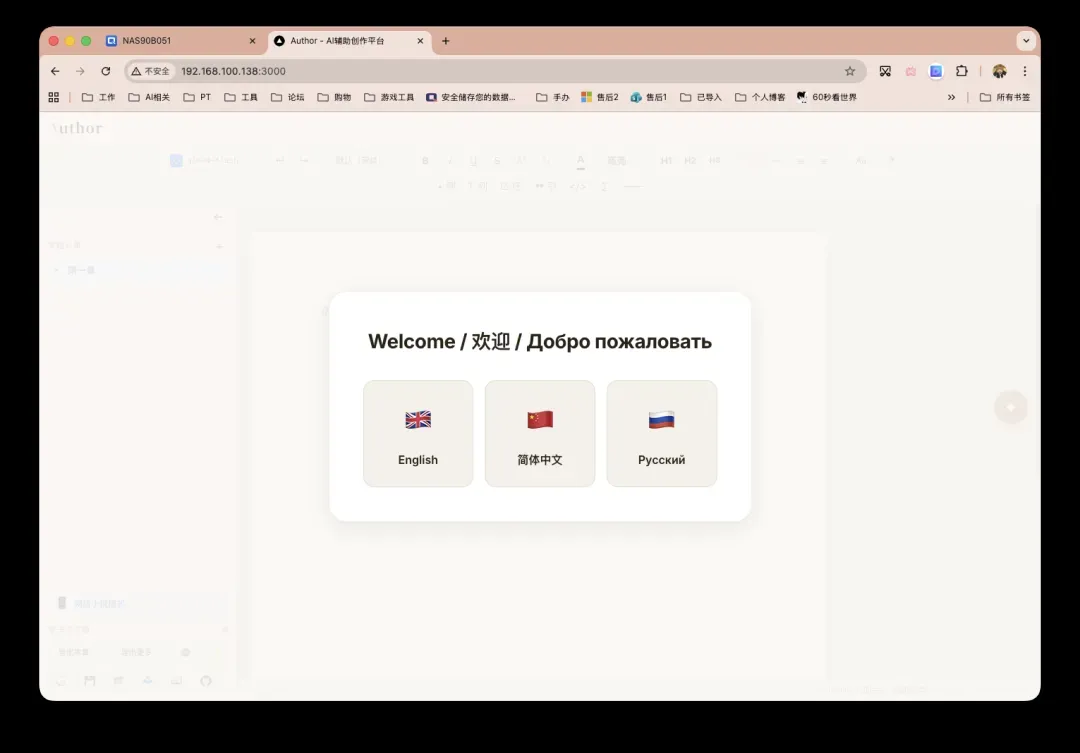The width and height of the screenshot is (1080, 753).
Task: Reload the current page
Action: [x=106, y=71]
